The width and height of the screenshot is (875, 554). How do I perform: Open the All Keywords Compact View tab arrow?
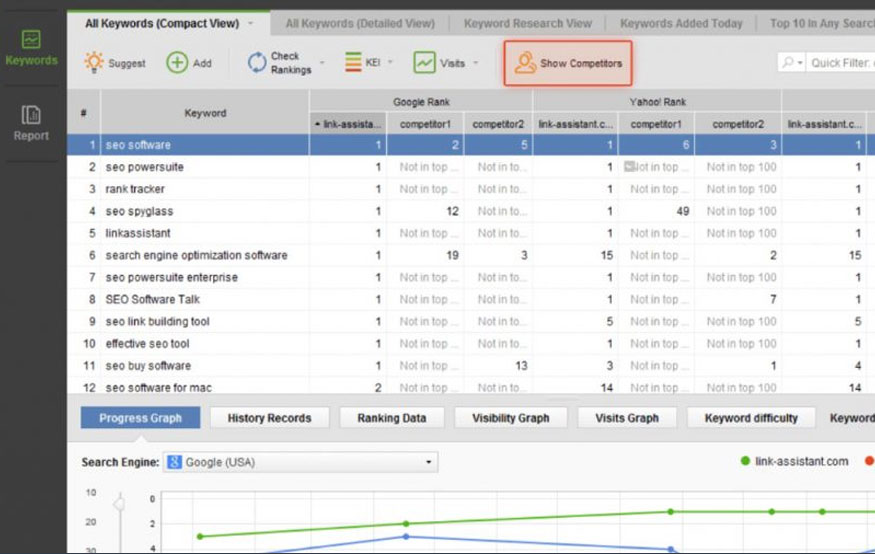click(251, 23)
